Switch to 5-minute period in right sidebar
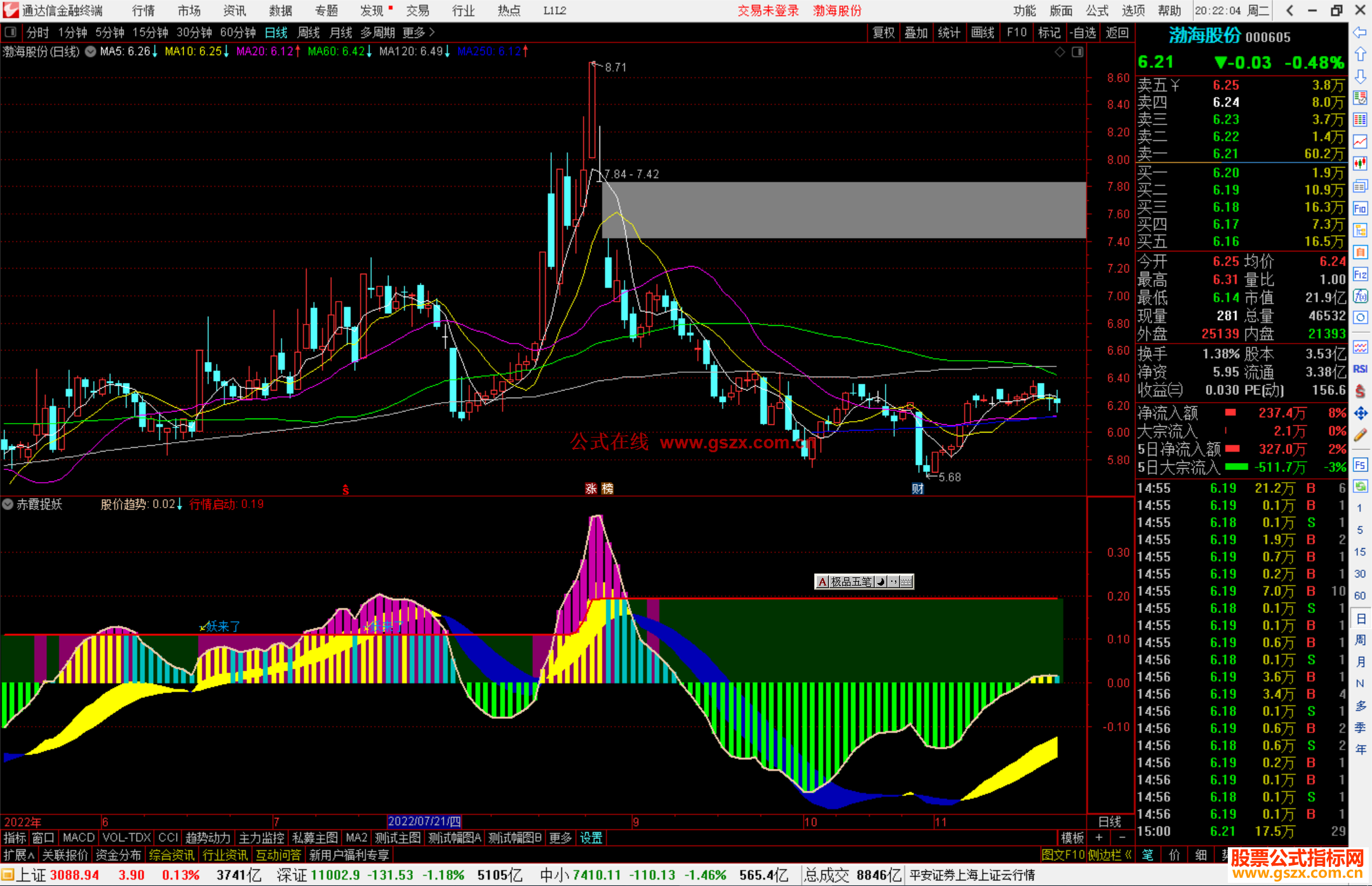1372x886 pixels. (1359, 530)
